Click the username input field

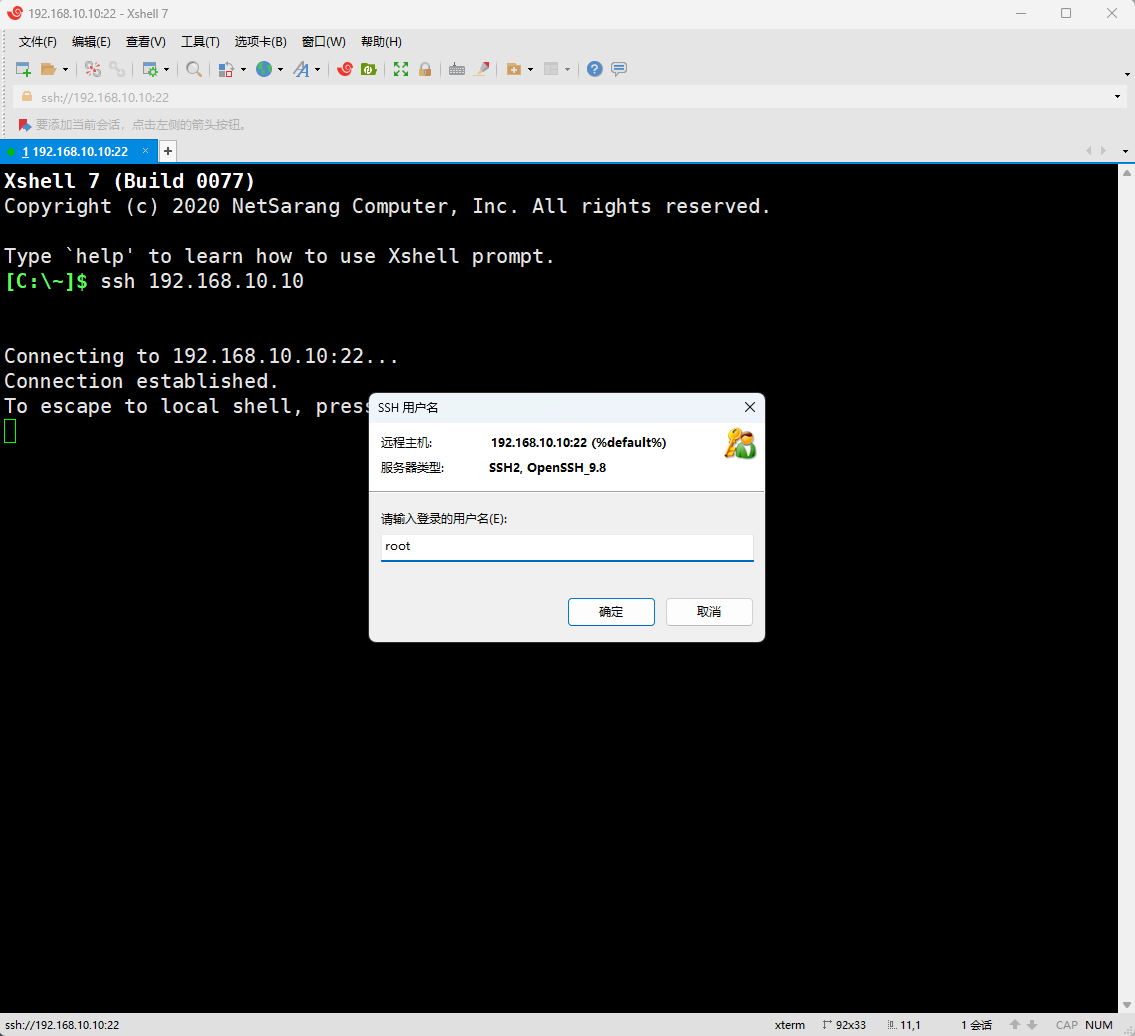[x=567, y=547]
